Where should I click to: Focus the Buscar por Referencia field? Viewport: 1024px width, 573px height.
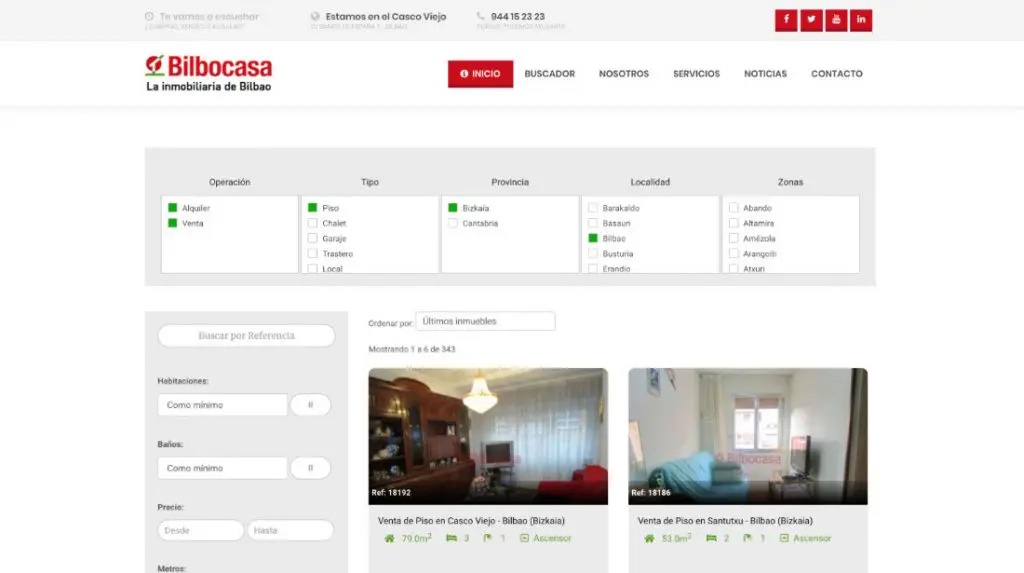(246, 336)
